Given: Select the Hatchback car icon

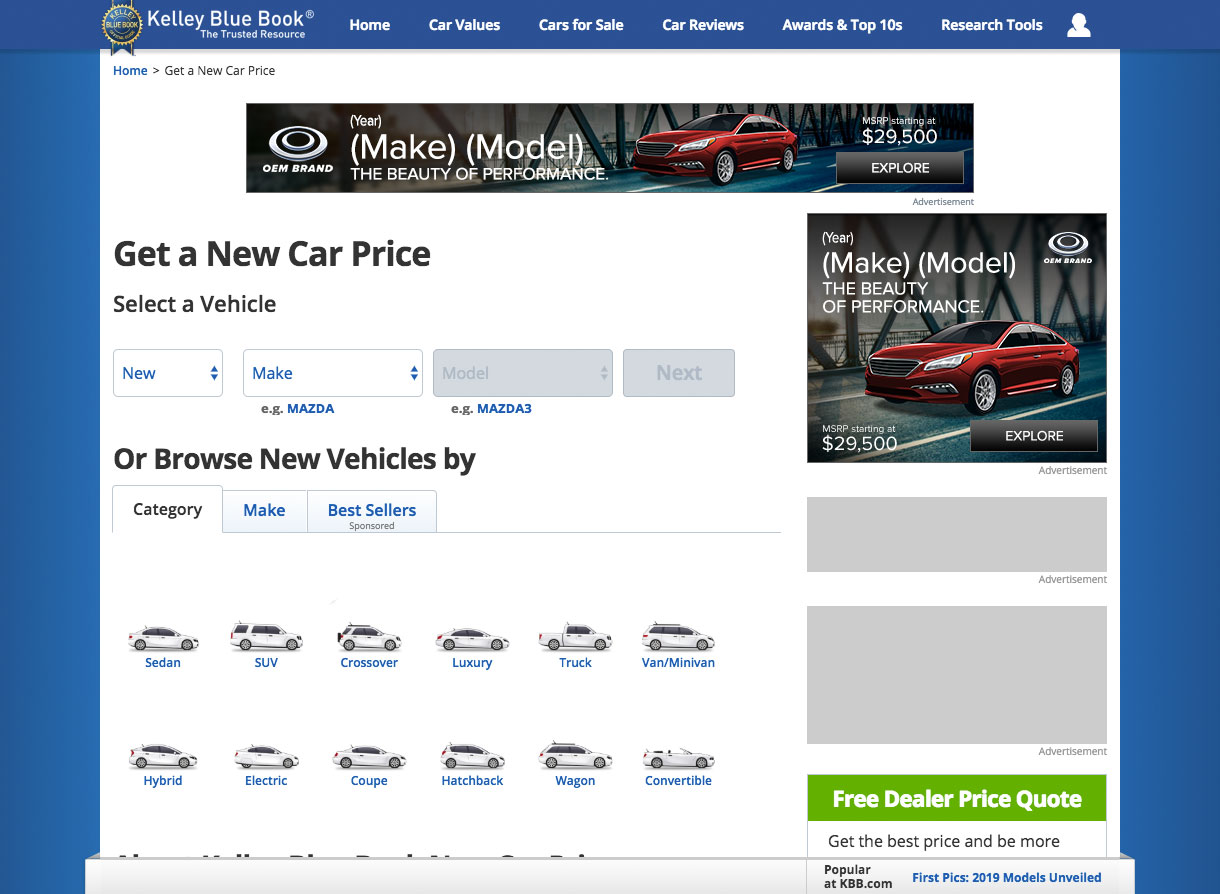Looking at the screenshot, I should pyautogui.click(x=472, y=756).
